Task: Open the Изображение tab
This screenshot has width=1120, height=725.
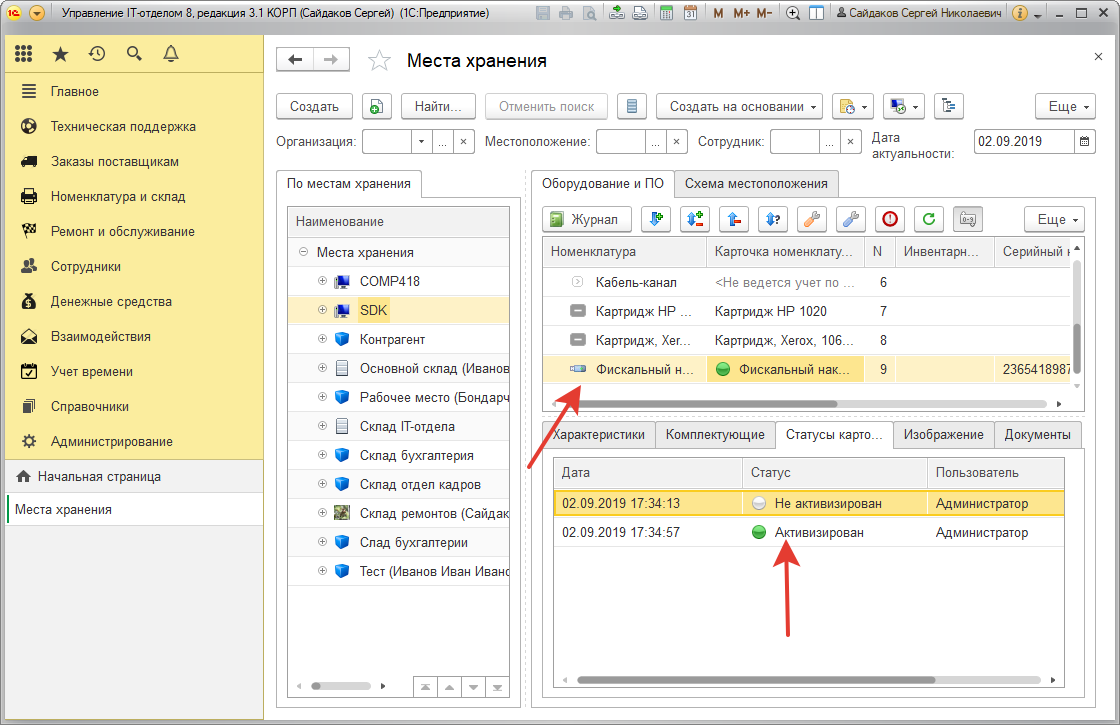Action: (x=943, y=434)
